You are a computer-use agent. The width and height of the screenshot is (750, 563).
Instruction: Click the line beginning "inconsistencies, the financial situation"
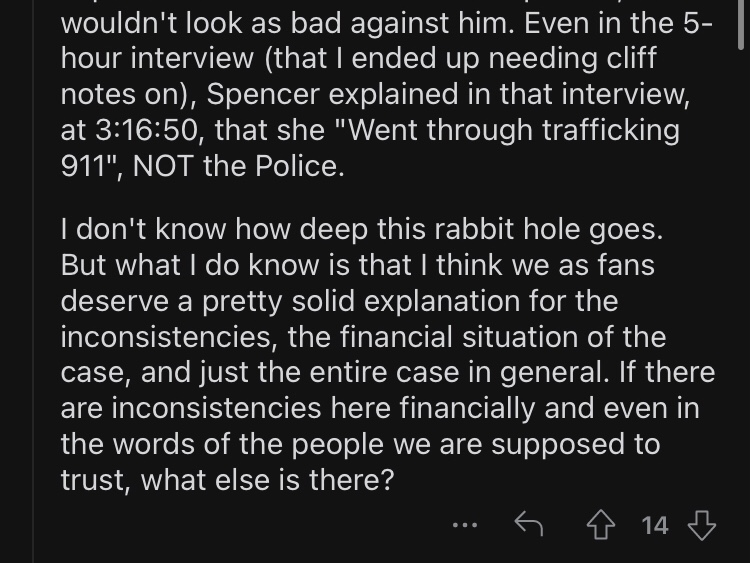363,337
